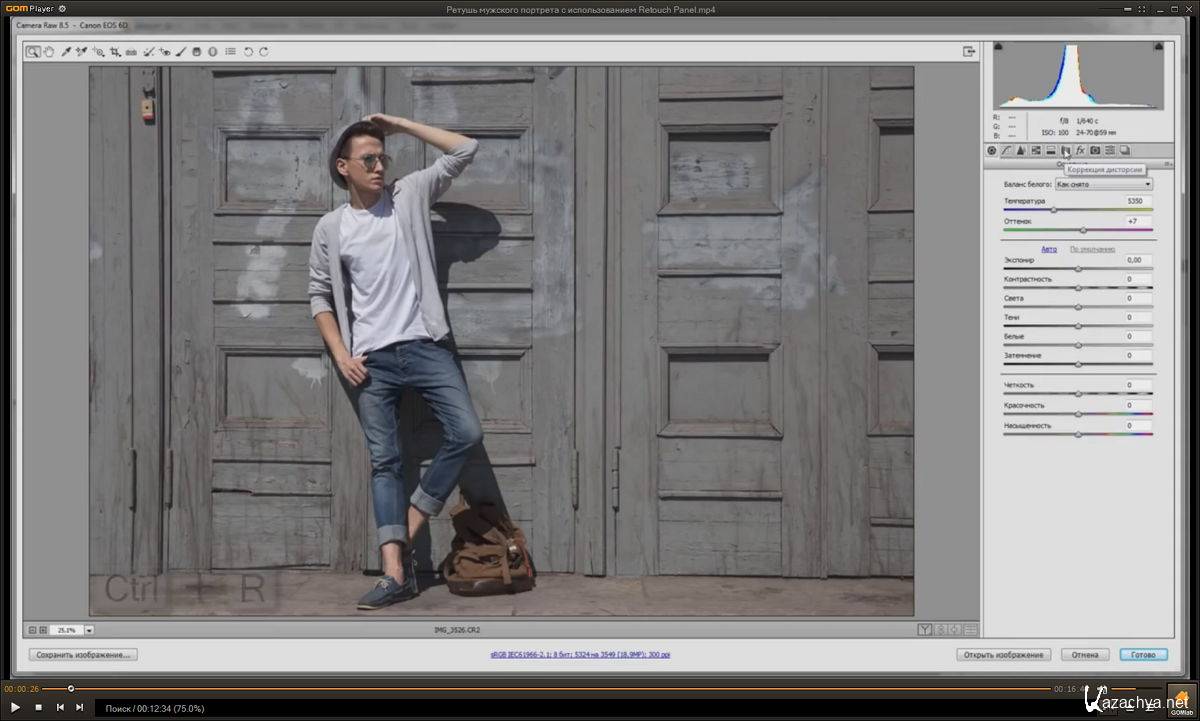Click the Temperature slider handle

tap(1053, 210)
